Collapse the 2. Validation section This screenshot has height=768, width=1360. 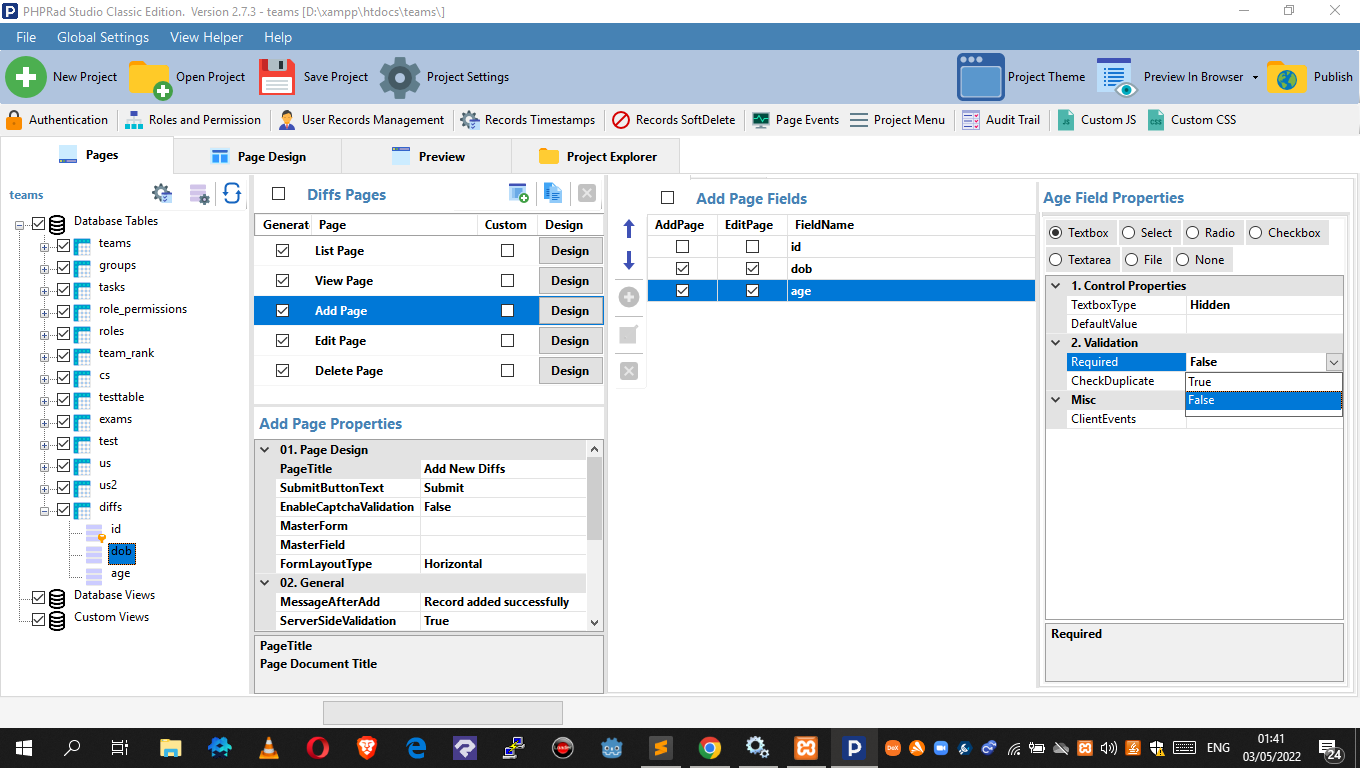pos(1055,342)
